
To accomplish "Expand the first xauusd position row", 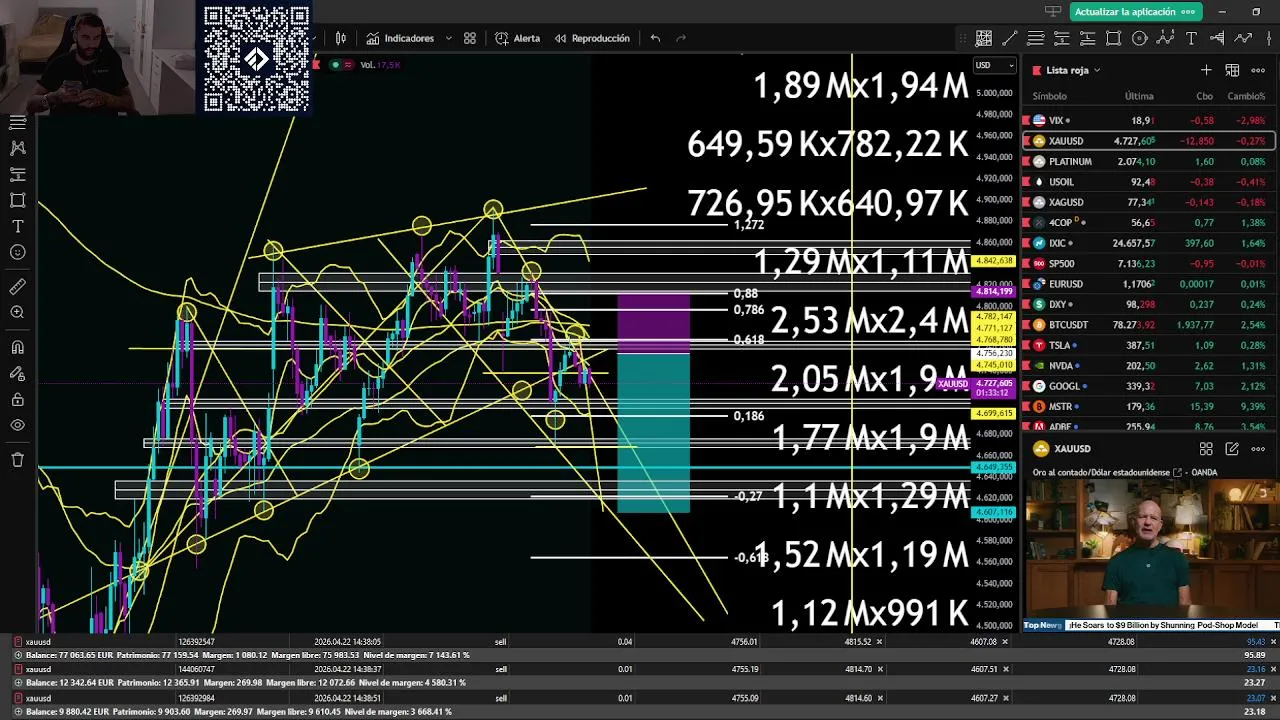I will click(18, 641).
